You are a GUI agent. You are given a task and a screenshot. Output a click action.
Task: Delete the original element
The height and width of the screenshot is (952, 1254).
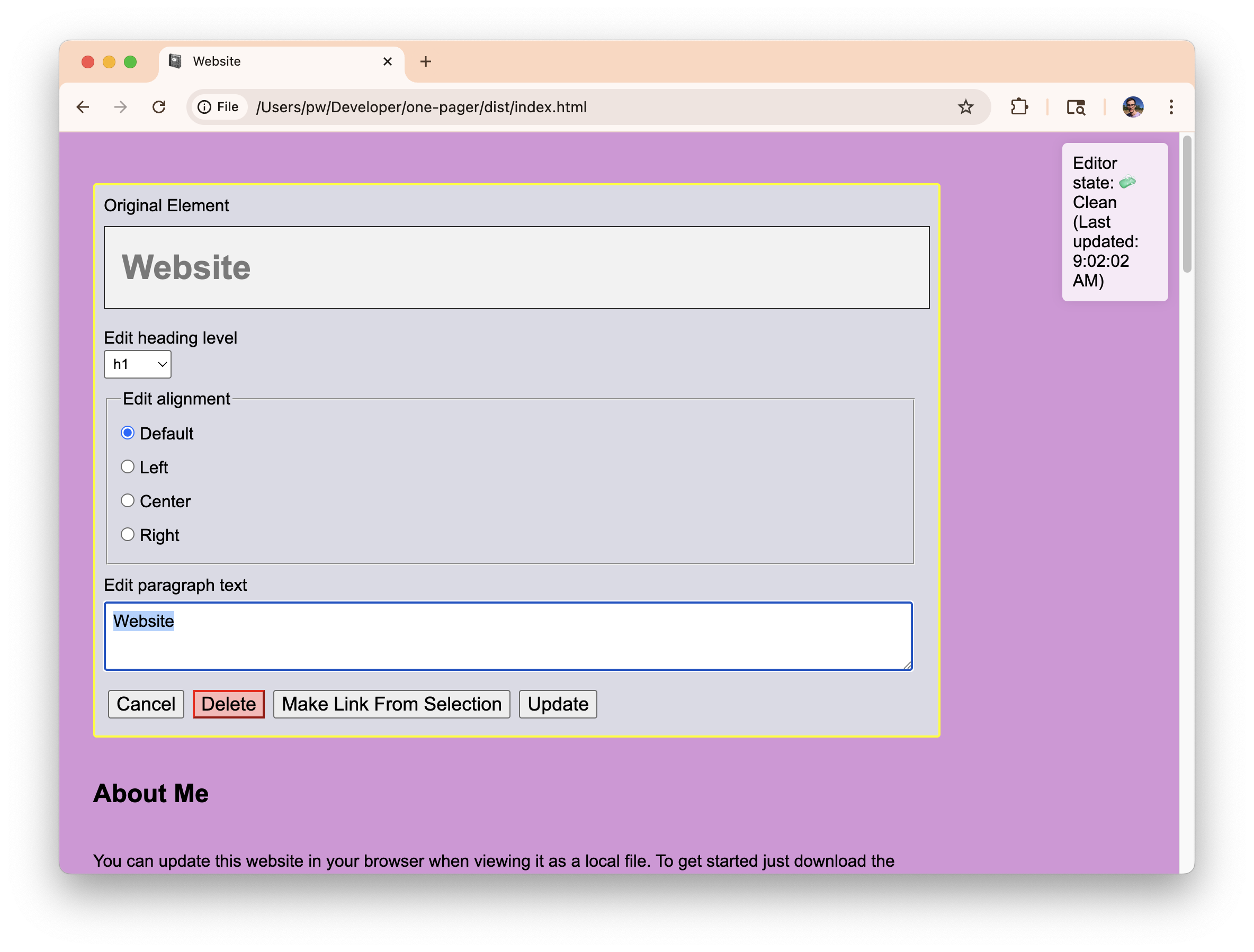228,703
